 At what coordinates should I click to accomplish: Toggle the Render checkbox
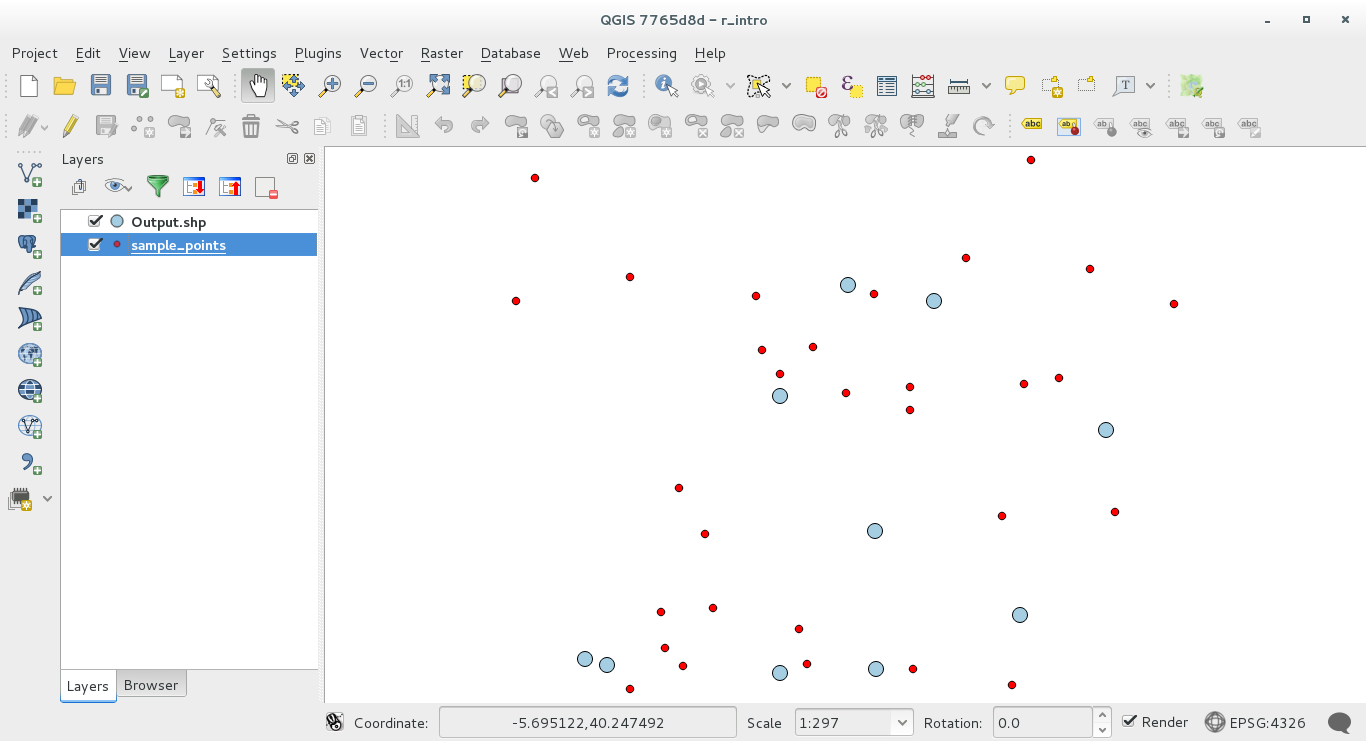tap(1130, 722)
